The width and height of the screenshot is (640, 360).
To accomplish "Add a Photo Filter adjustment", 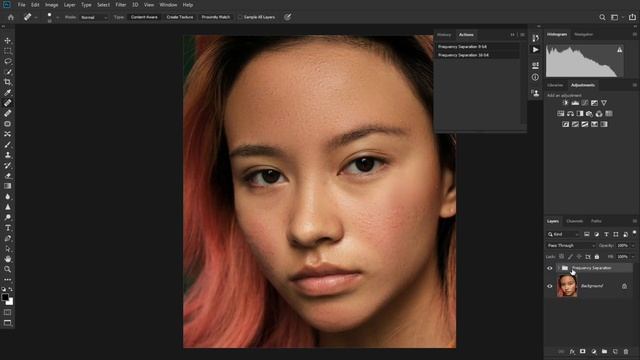I will 589,113.
